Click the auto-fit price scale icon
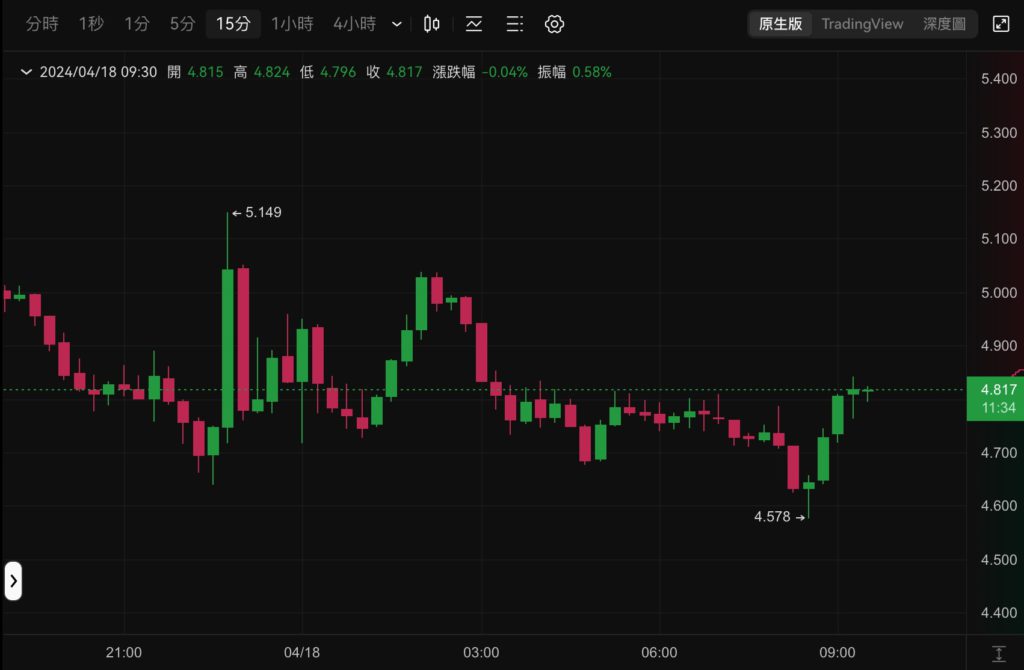Screen dimensions: 1024x670 tap(998, 653)
